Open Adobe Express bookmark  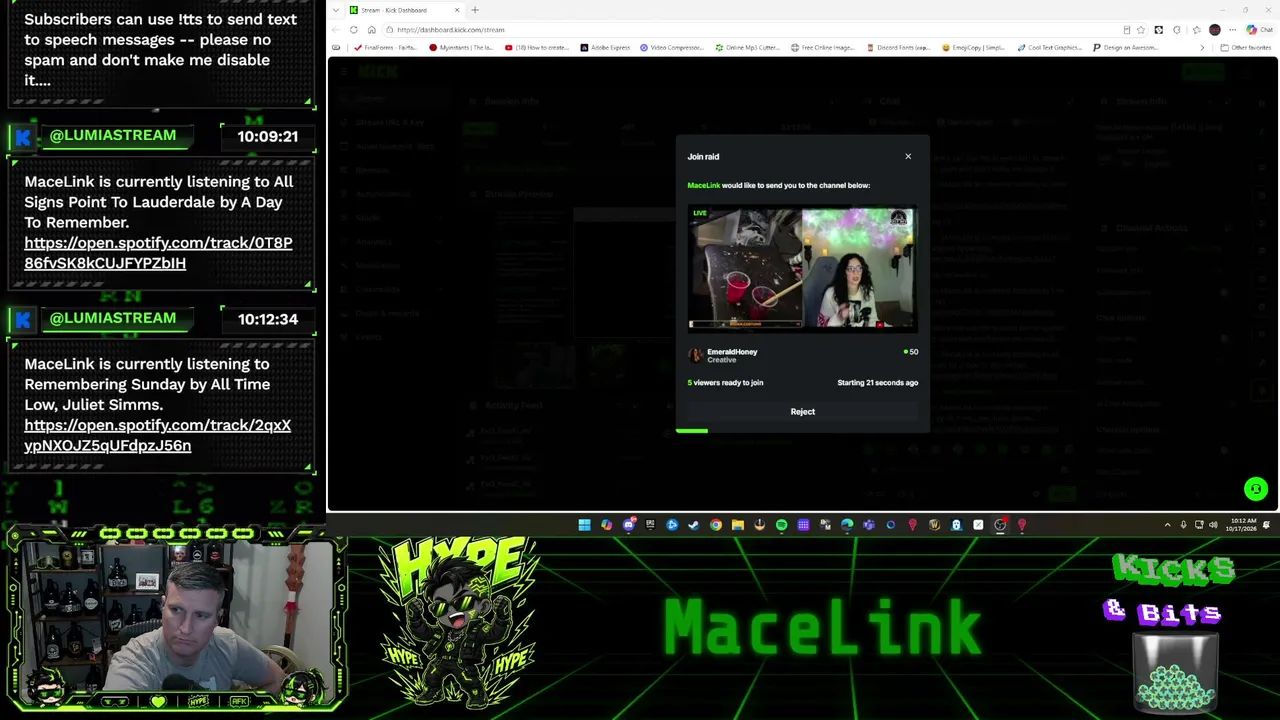tap(605, 47)
